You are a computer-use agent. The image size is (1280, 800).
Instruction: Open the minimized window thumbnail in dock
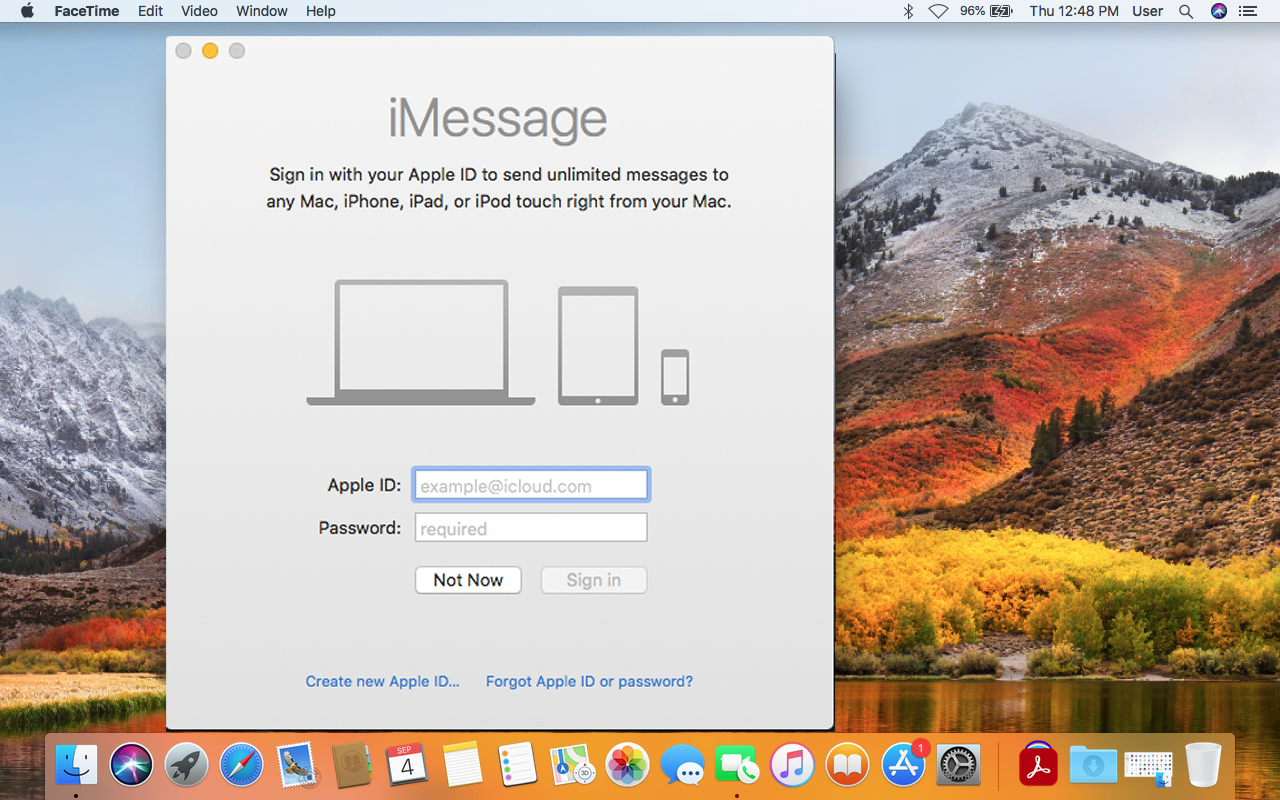pos(1148,767)
